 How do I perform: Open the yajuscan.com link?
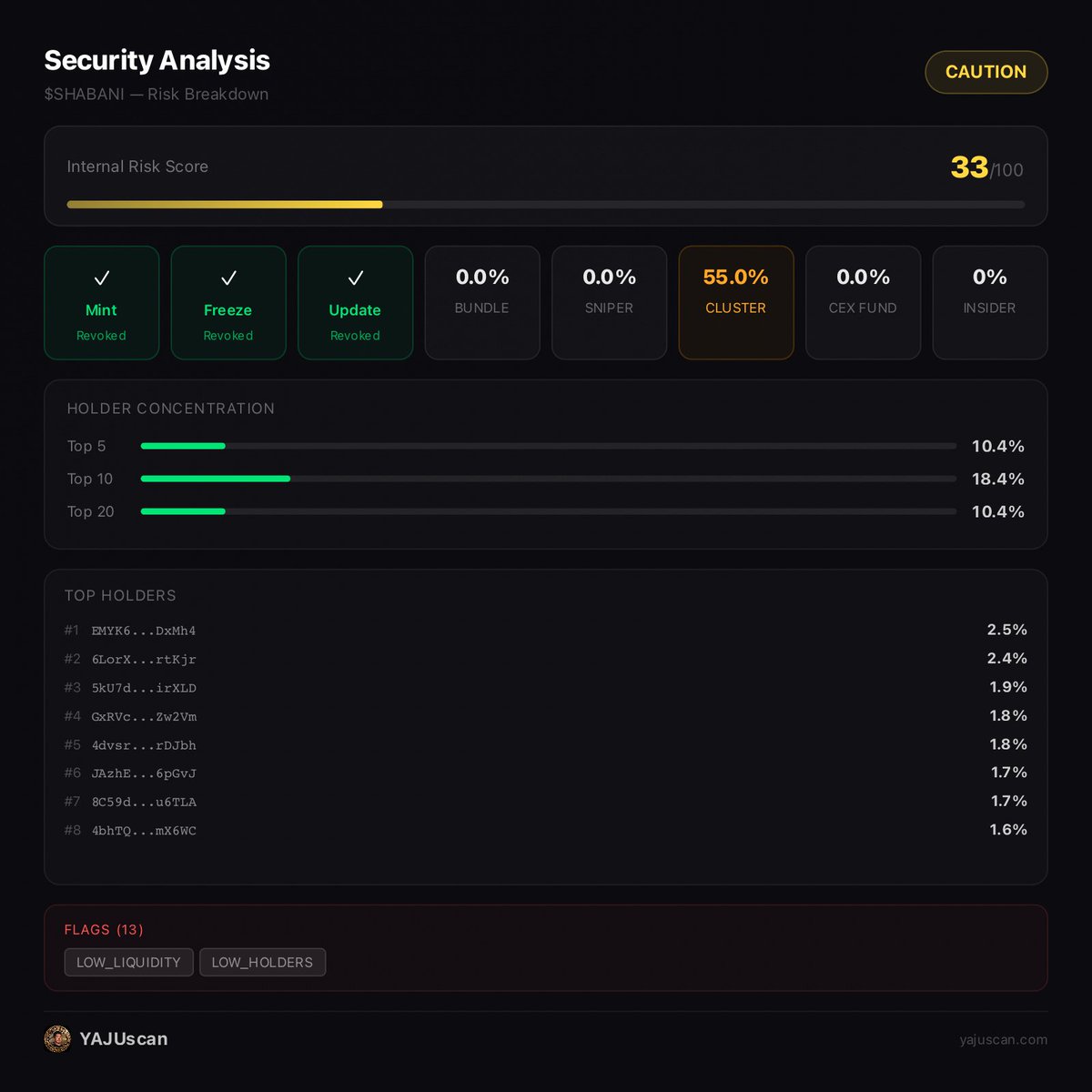coord(1003,1039)
